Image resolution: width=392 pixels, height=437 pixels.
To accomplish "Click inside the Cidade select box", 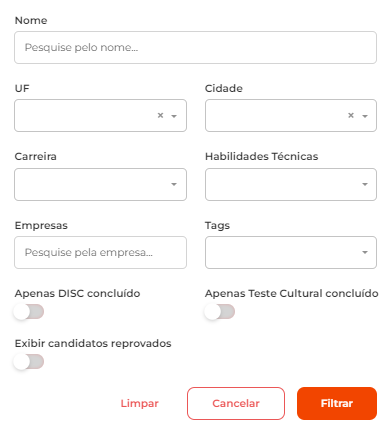I will [277, 115].
